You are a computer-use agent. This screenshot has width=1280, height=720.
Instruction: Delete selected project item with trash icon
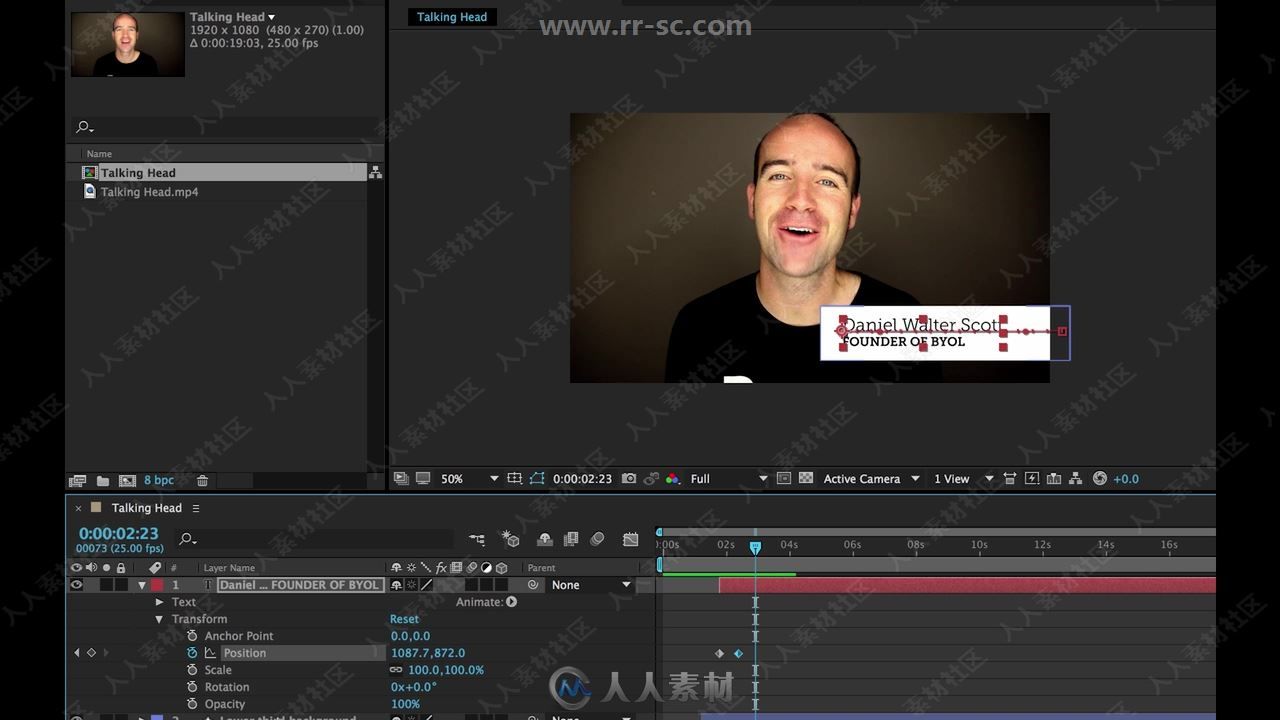click(x=202, y=480)
